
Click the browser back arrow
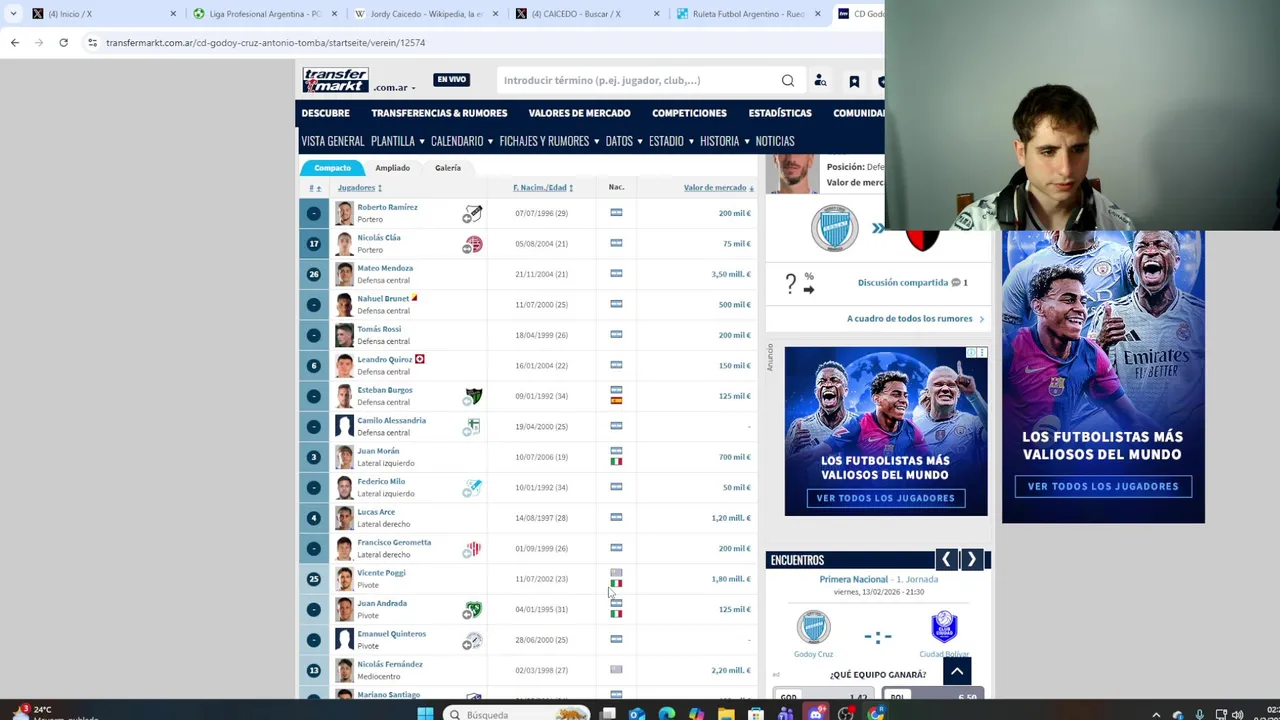[x=15, y=42]
